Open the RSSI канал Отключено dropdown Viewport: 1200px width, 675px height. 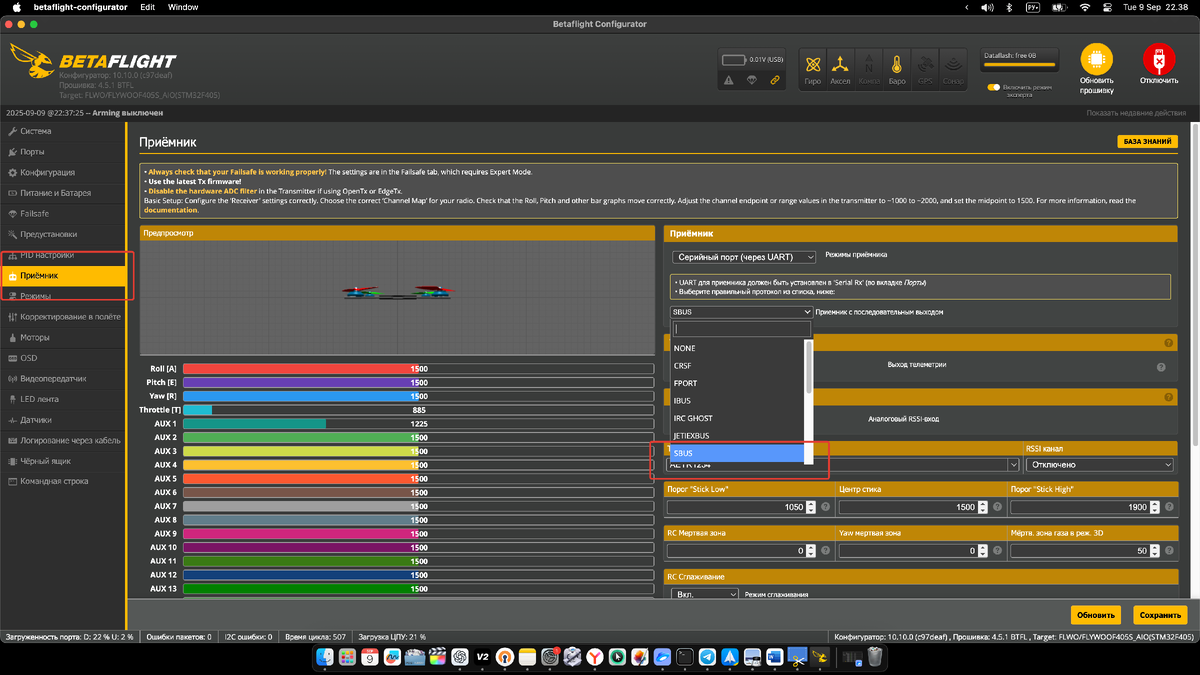pyautogui.click(x=1100, y=465)
